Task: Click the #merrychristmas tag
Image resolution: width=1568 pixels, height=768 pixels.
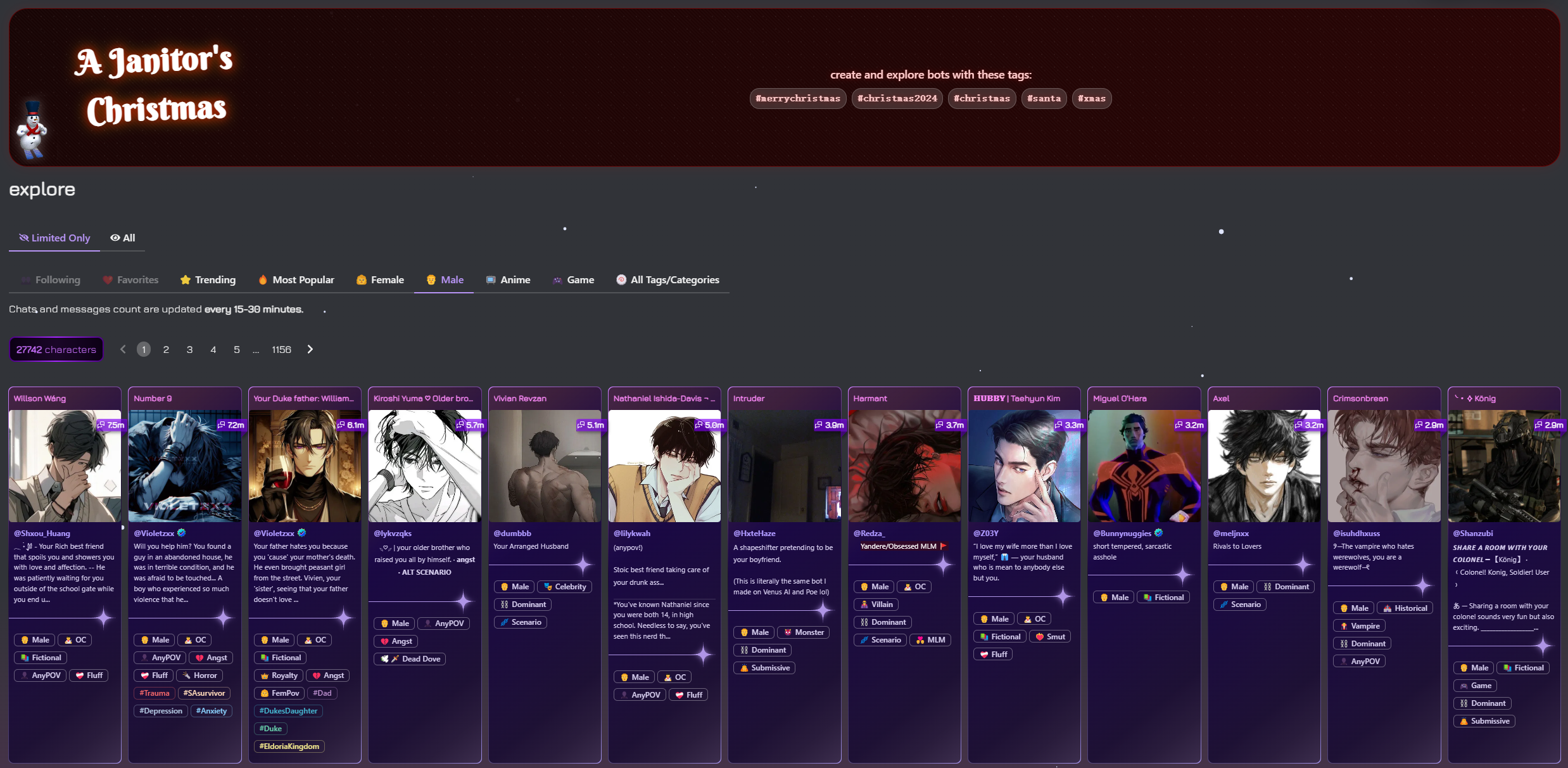Action: pos(798,98)
